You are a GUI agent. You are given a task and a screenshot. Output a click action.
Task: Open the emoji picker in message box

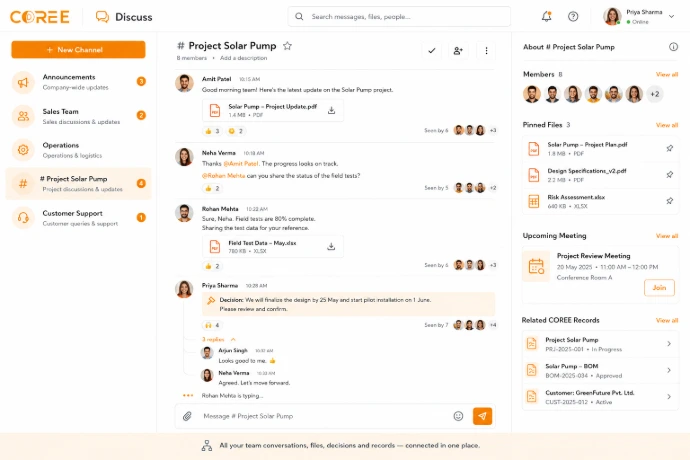click(458, 416)
